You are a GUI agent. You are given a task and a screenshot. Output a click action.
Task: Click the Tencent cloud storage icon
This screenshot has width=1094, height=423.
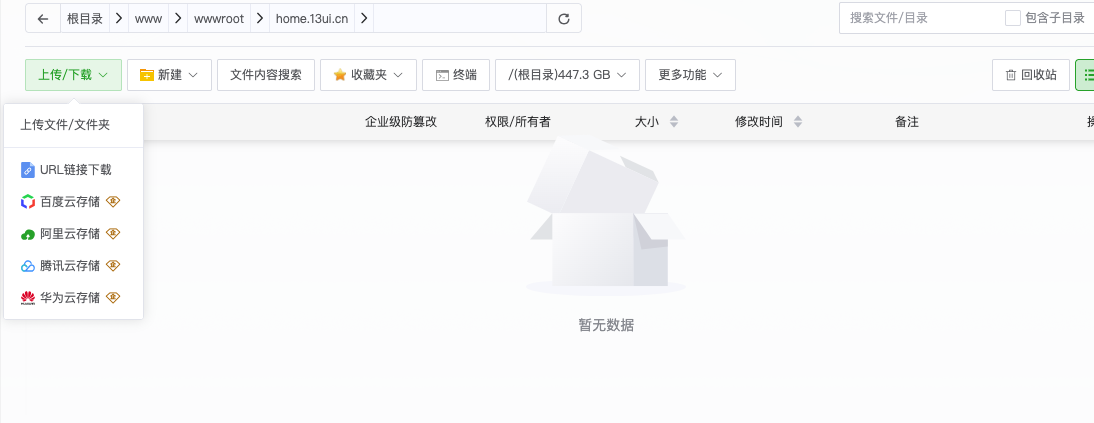click(x=28, y=266)
